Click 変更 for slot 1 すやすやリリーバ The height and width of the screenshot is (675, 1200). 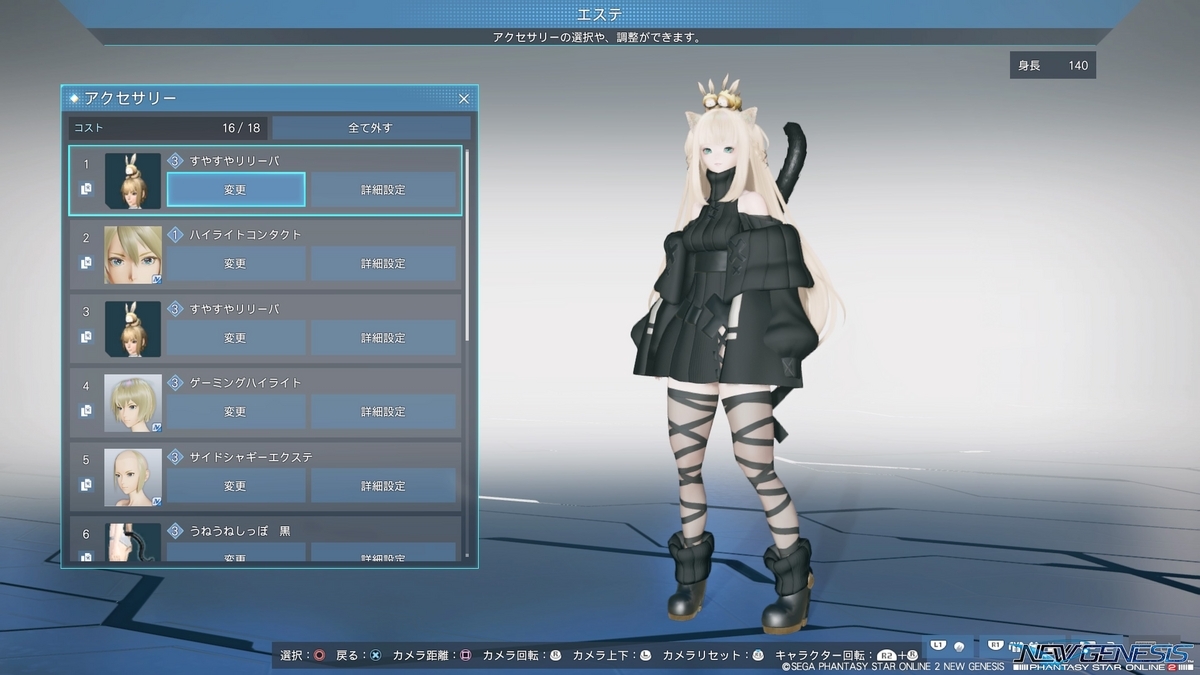(x=235, y=190)
